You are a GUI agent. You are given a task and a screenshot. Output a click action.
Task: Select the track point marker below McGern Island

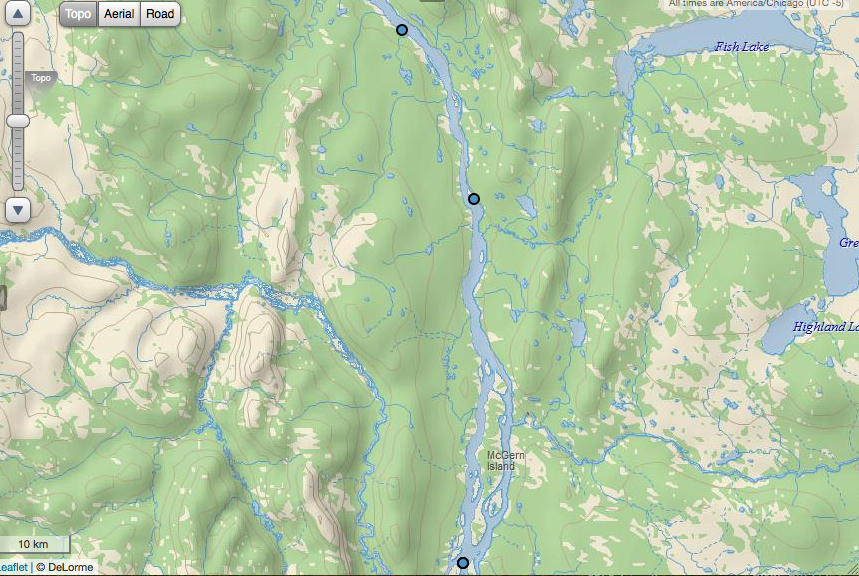click(x=463, y=563)
